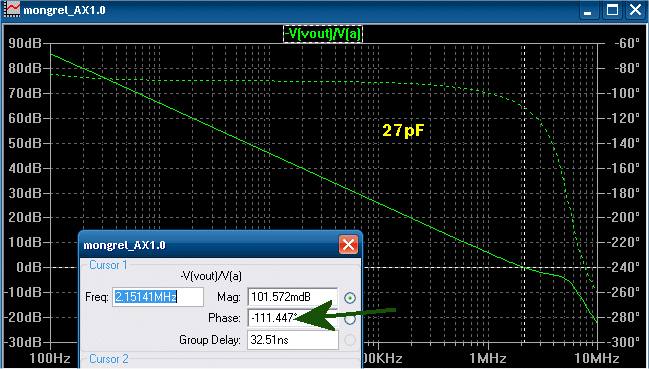Viewport: 649px width, 369px height.
Task: Click the Mag field showing 101.572mdB
Action: point(293,297)
